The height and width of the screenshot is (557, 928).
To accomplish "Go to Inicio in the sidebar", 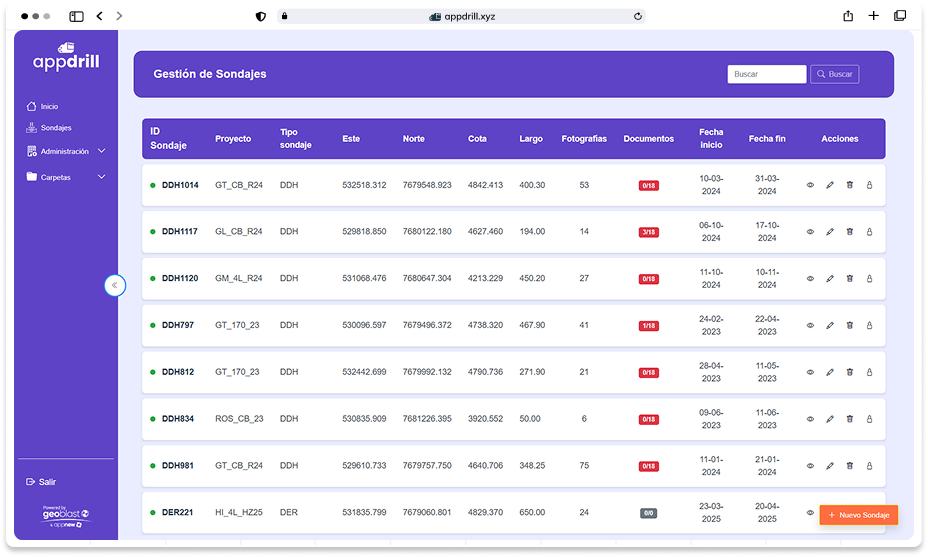I will click(x=49, y=106).
